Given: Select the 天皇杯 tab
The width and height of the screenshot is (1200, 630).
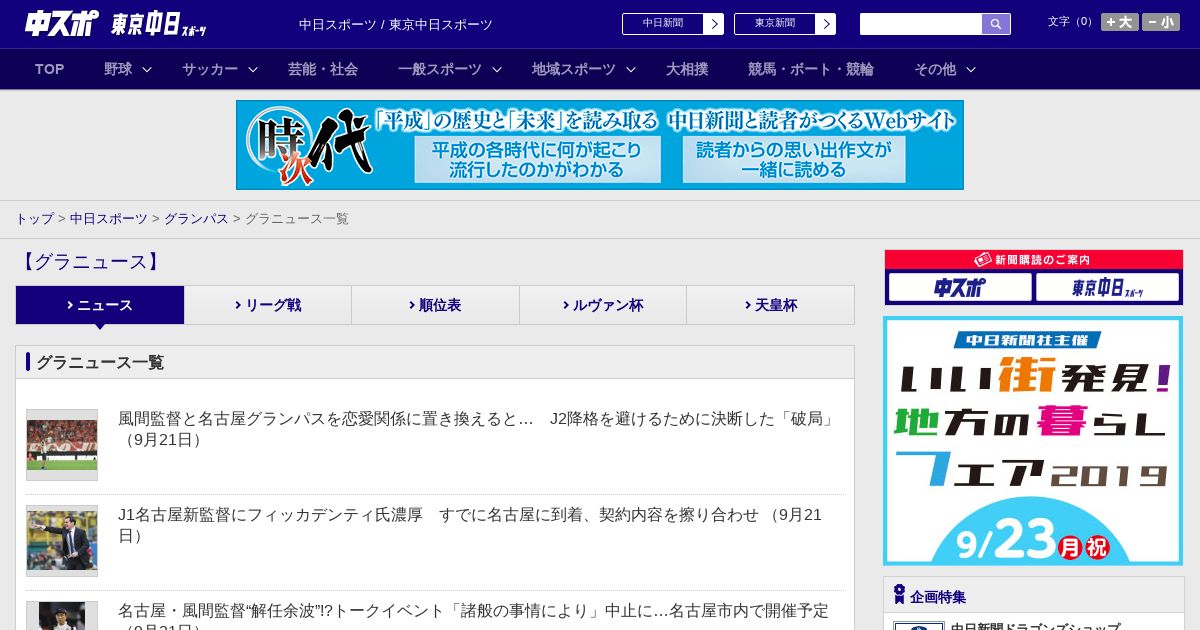Looking at the screenshot, I should coord(770,305).
